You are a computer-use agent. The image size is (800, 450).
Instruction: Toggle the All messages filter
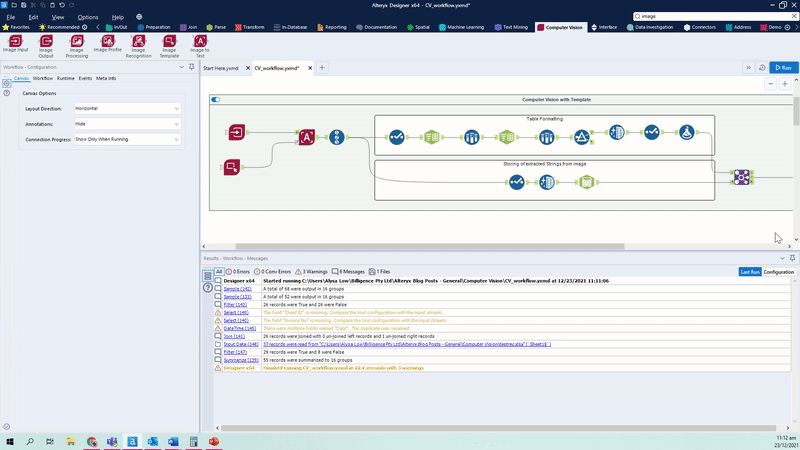[x=219, y=272]
